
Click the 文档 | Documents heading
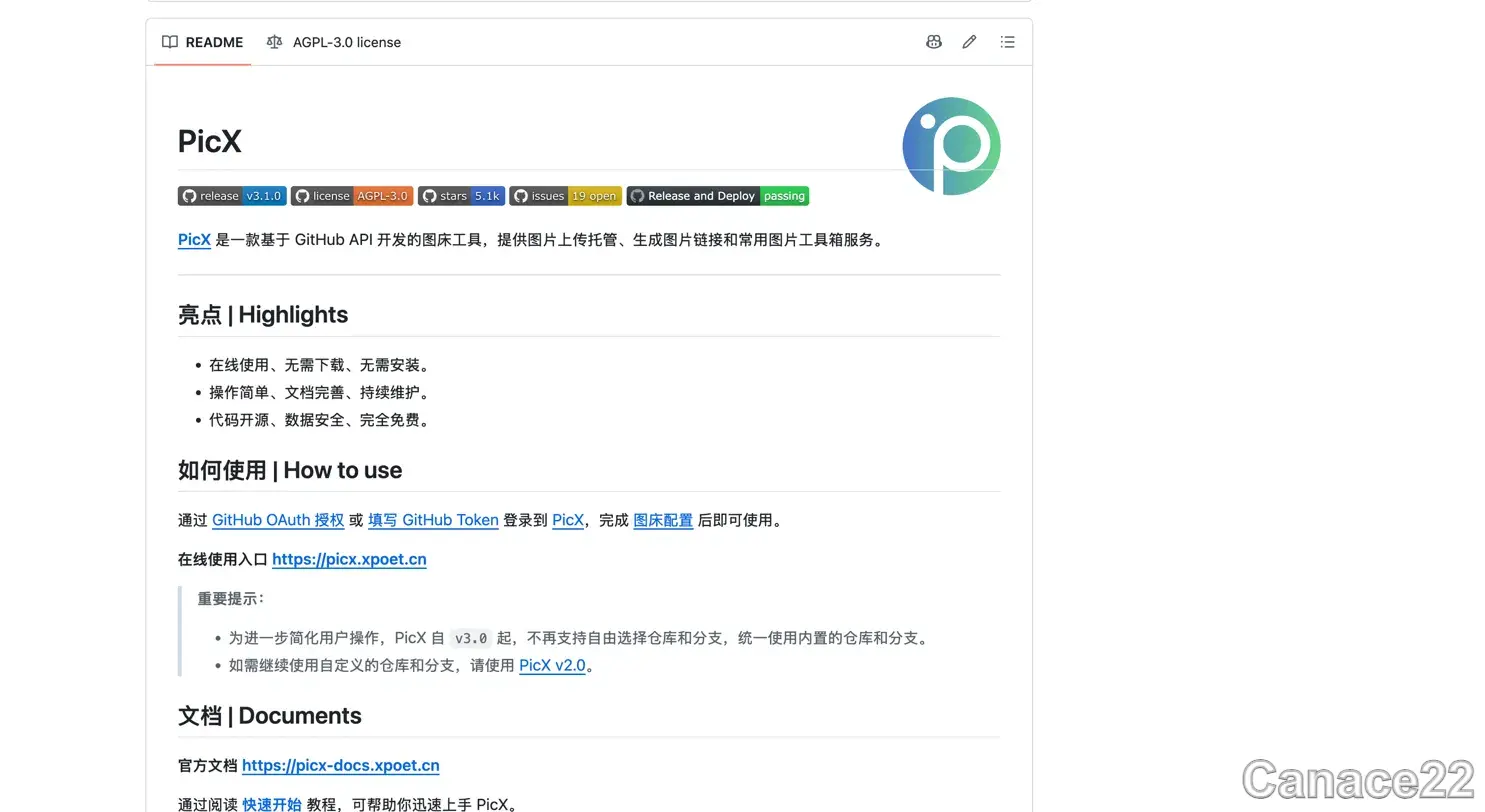(270, 716)
